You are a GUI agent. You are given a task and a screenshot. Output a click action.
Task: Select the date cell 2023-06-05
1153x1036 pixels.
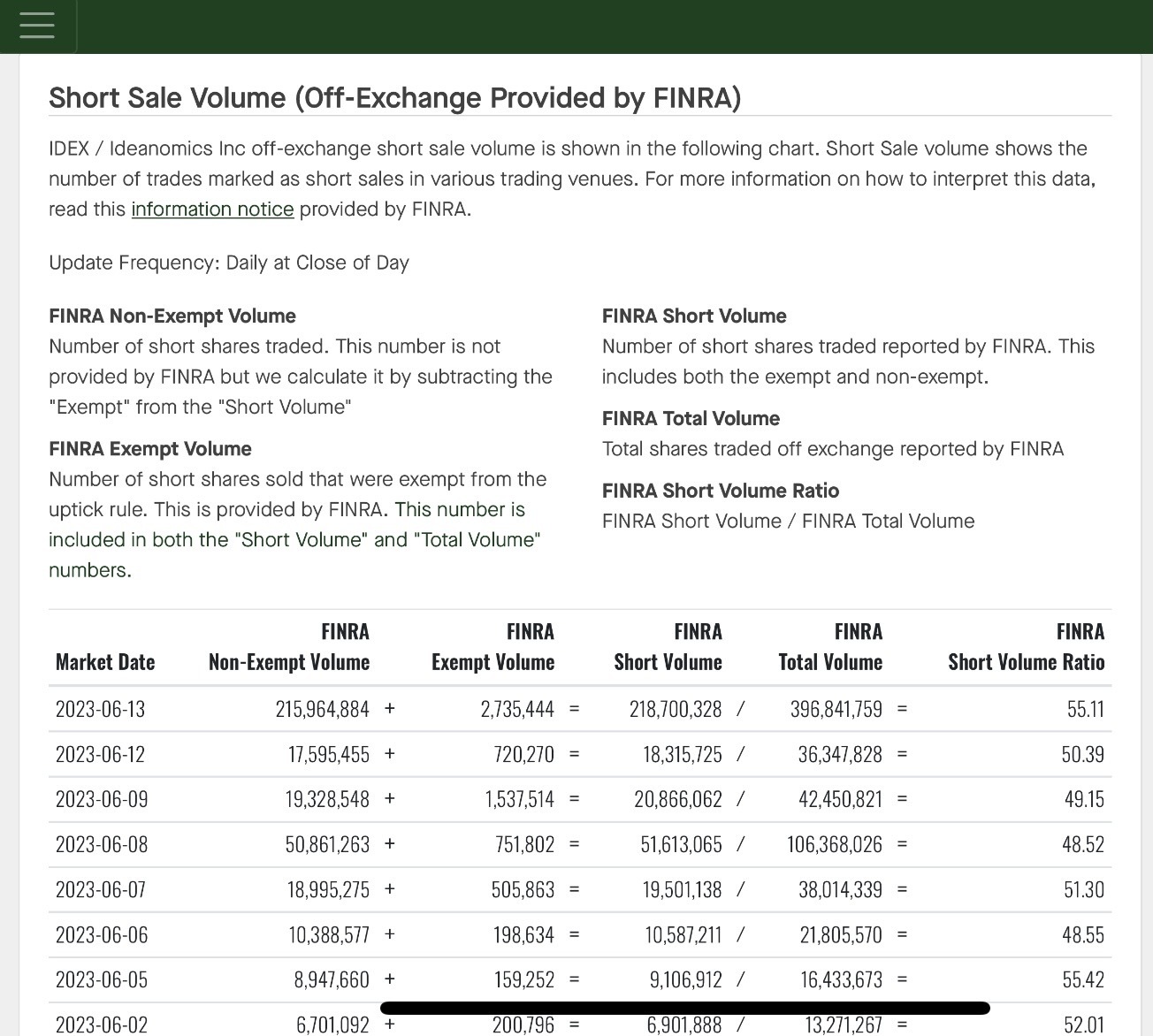click(102, 980)
